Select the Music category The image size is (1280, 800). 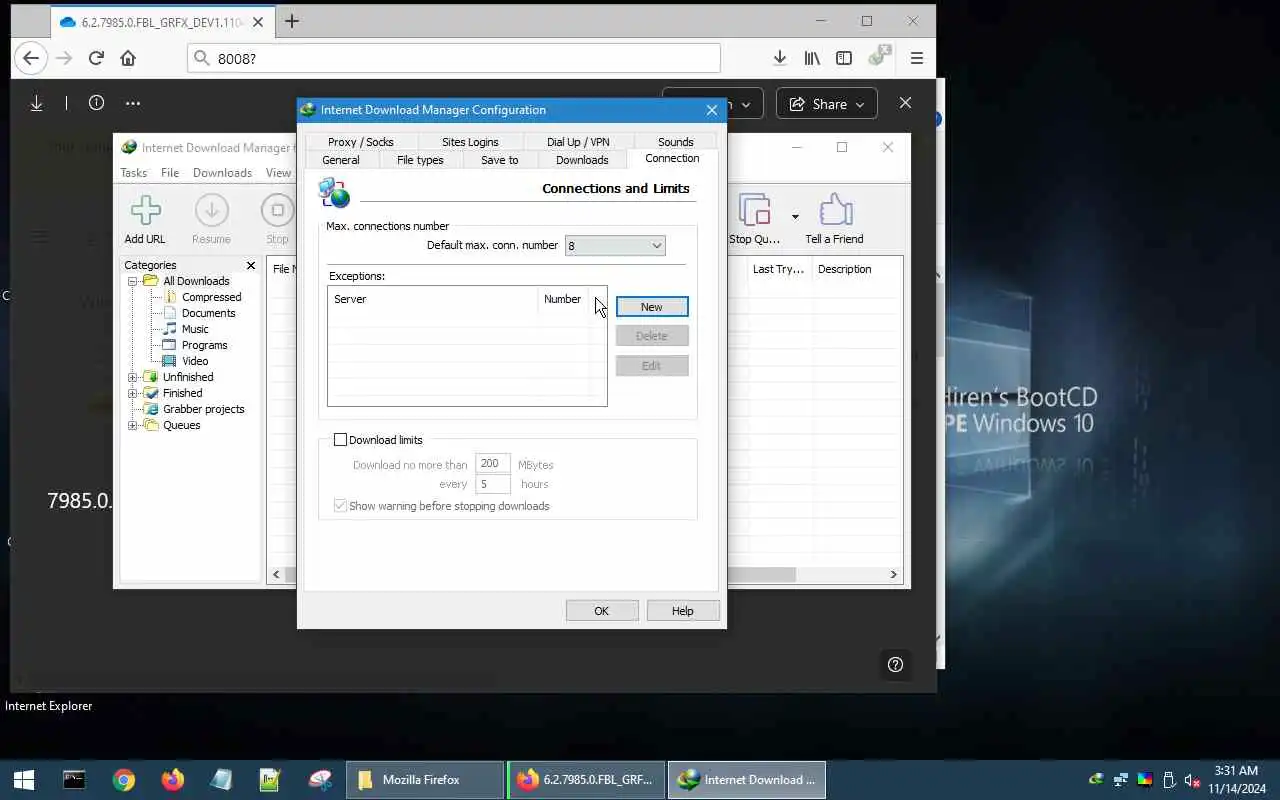pyautogui.click(x=195, y=329)
